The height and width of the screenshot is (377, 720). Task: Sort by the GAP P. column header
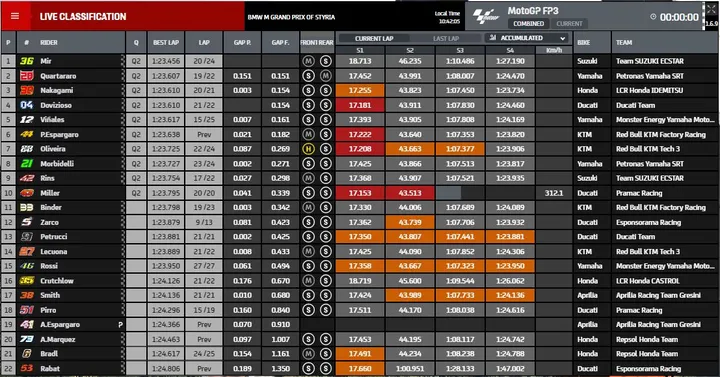tap(242, 42)
